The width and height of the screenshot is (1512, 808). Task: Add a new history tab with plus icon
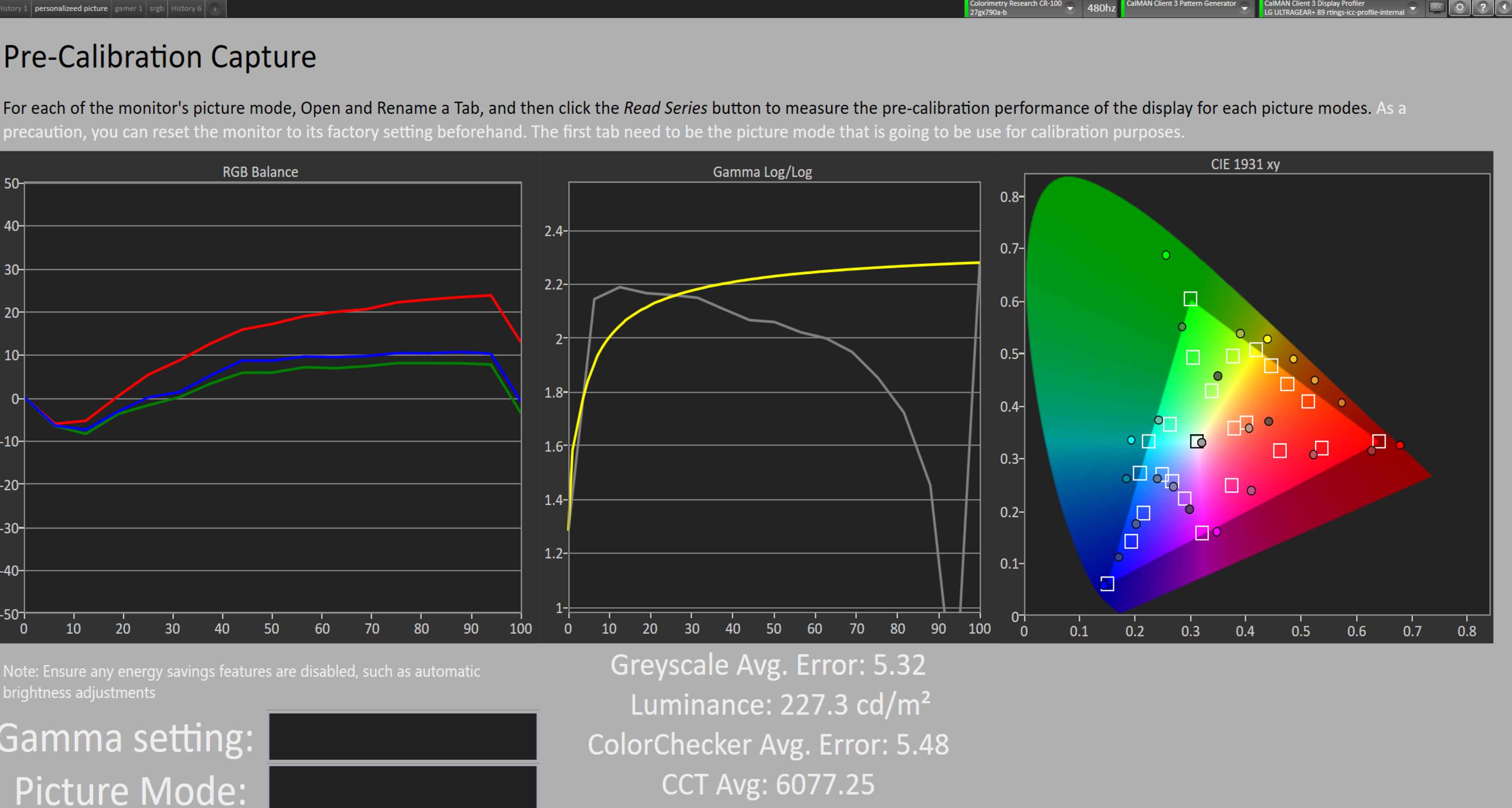(x=215, y=9)
